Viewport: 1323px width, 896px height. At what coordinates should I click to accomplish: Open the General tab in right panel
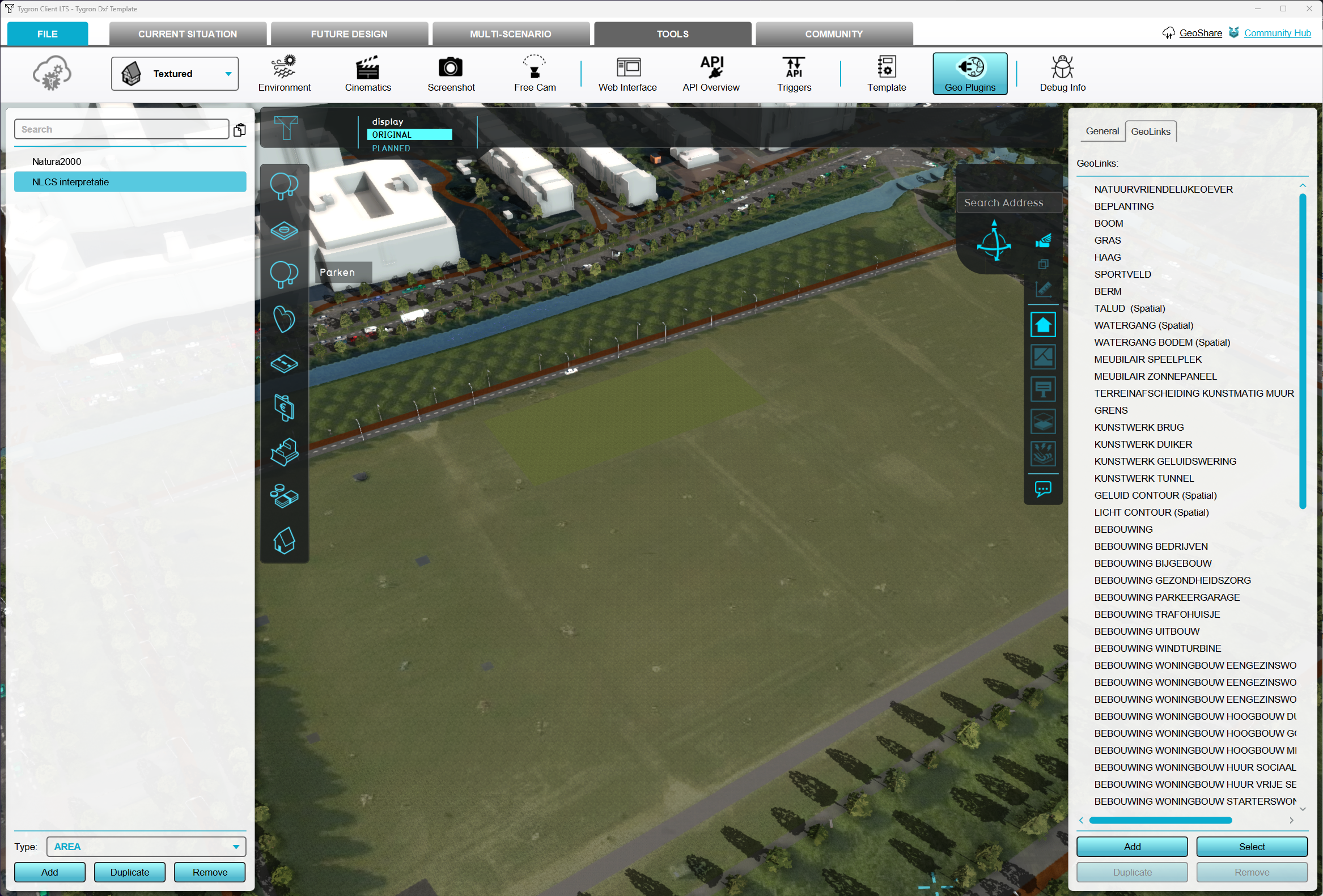point(1101,131)
